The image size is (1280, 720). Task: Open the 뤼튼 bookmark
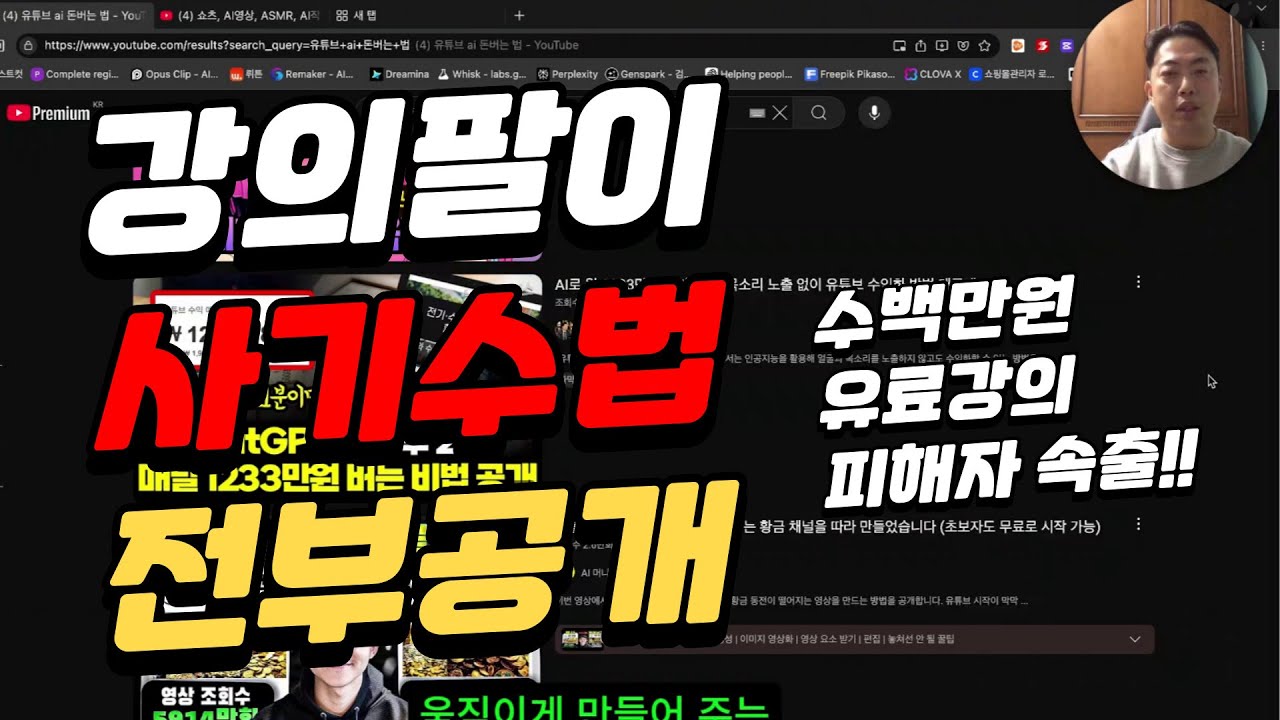pos(247,74)
